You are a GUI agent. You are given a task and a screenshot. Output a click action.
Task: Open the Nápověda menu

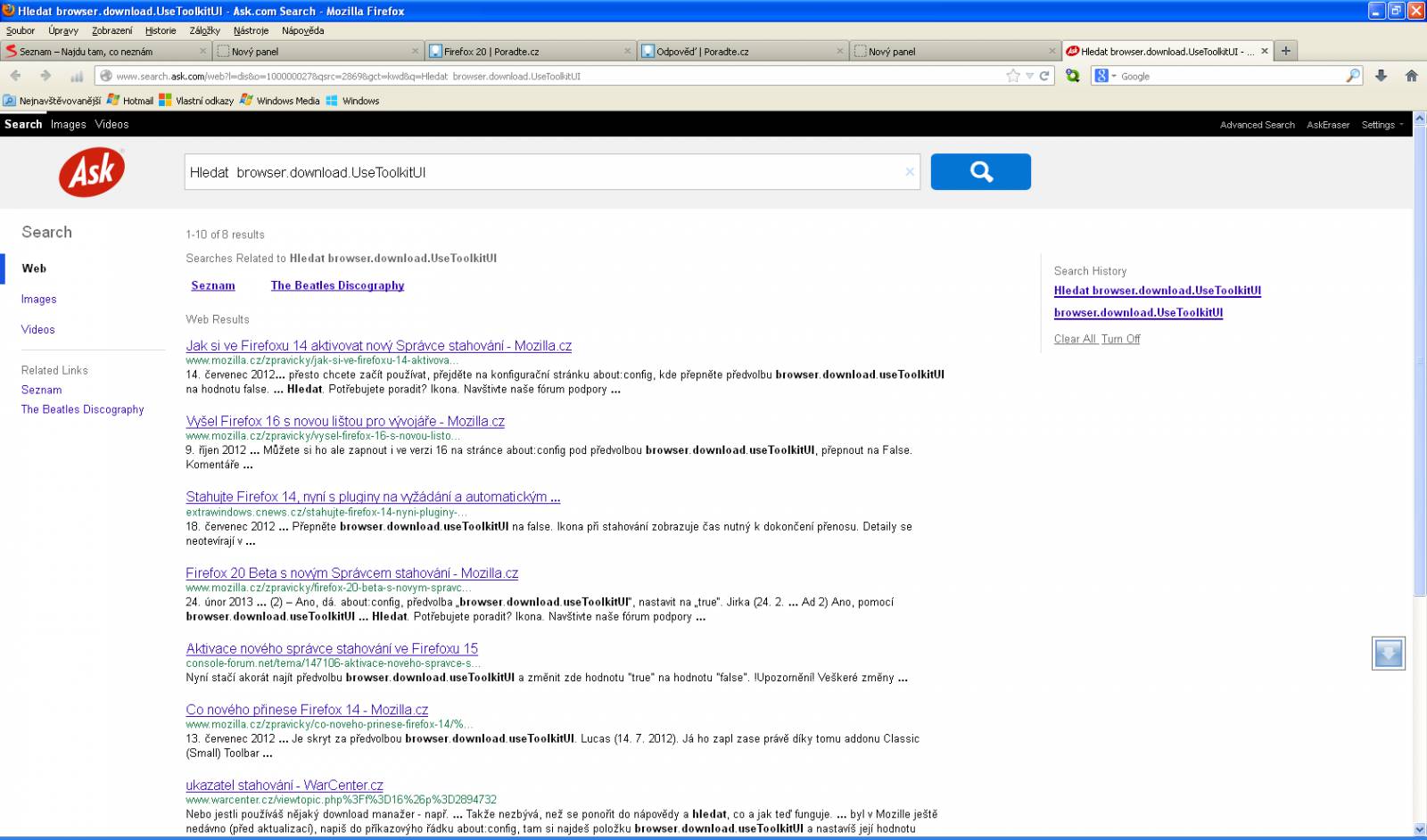(x=303, y=30)
